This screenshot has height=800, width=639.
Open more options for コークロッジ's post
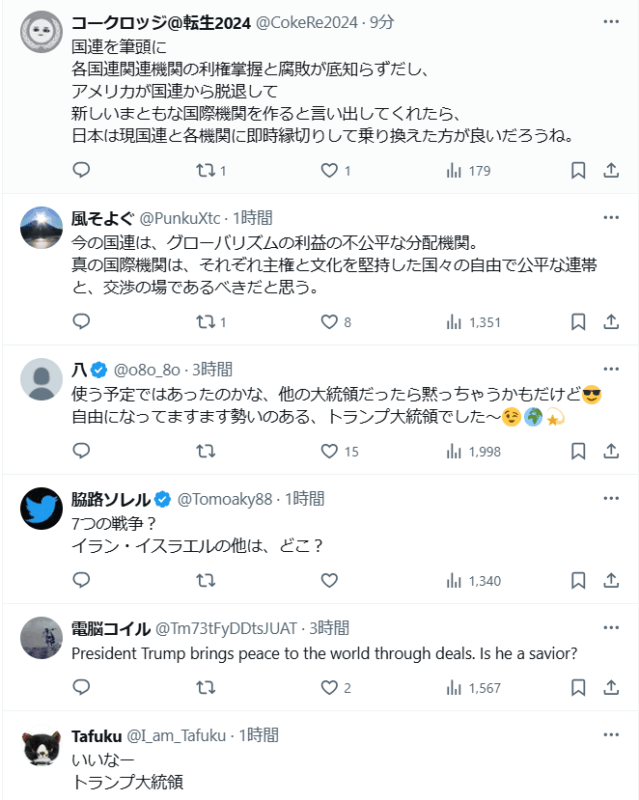(x=611, y=21)
